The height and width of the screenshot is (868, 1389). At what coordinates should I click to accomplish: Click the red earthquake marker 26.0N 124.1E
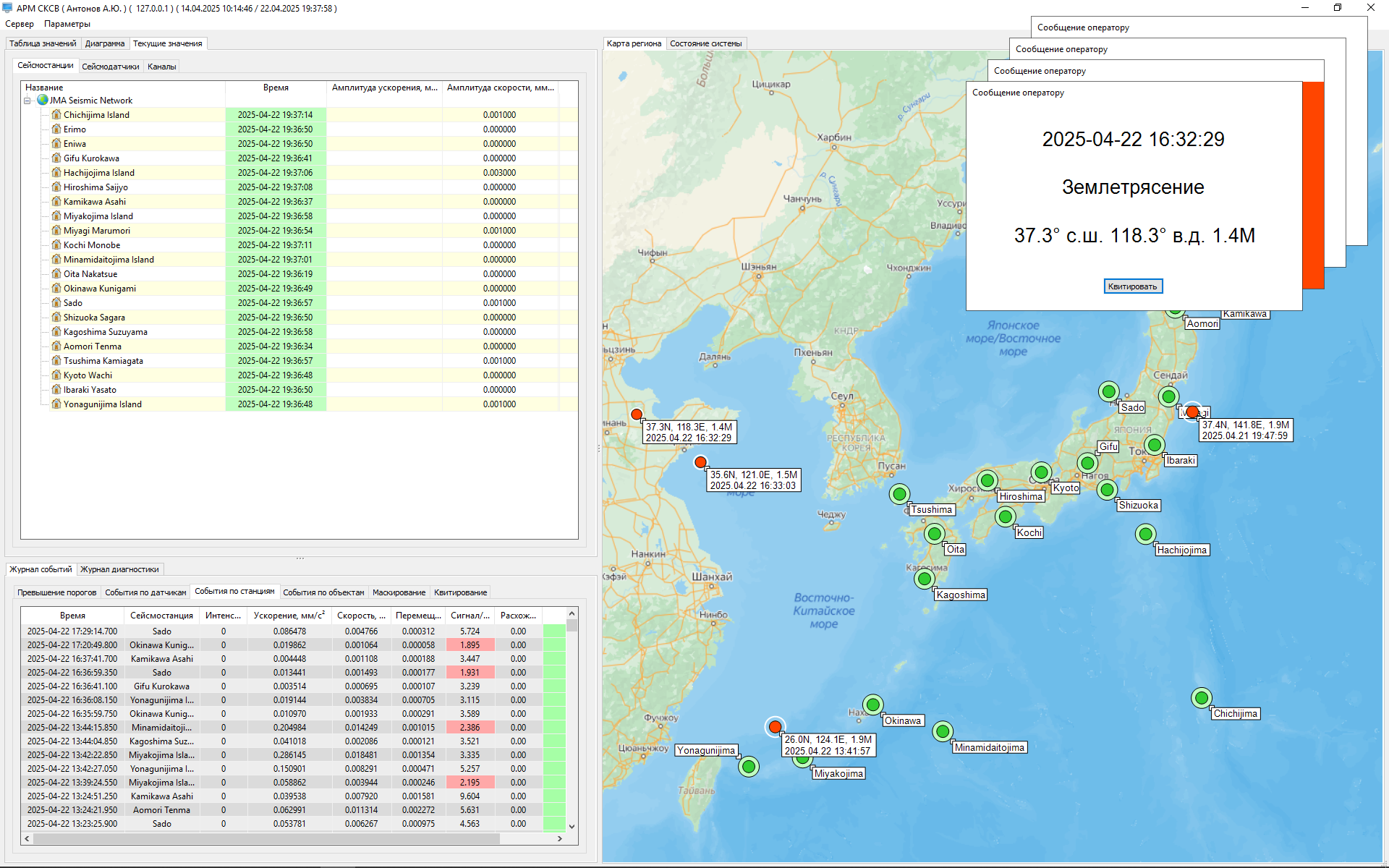(776, 727)
